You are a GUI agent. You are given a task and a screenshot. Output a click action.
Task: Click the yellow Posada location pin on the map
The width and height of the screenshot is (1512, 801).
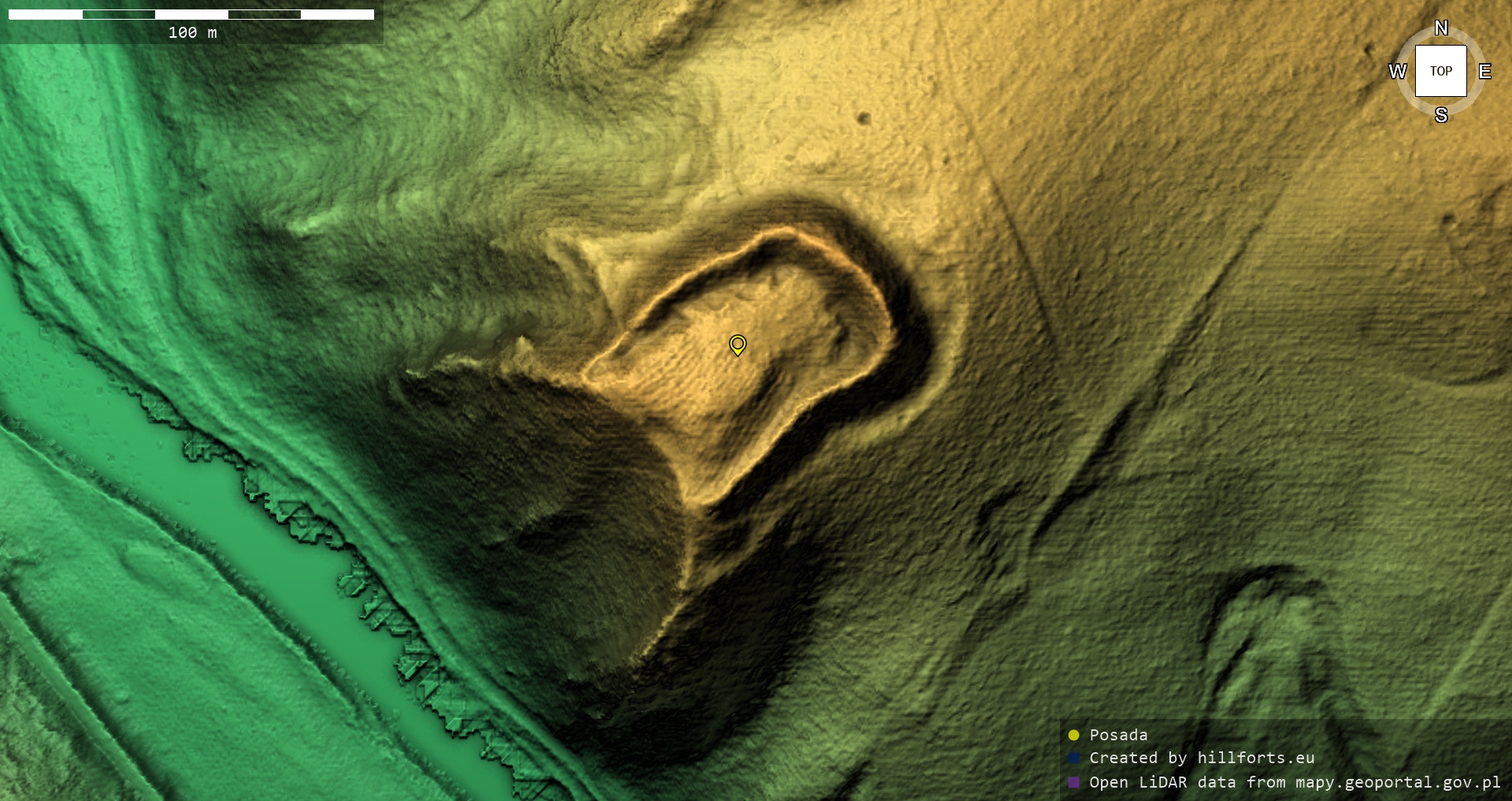point(737,344)
